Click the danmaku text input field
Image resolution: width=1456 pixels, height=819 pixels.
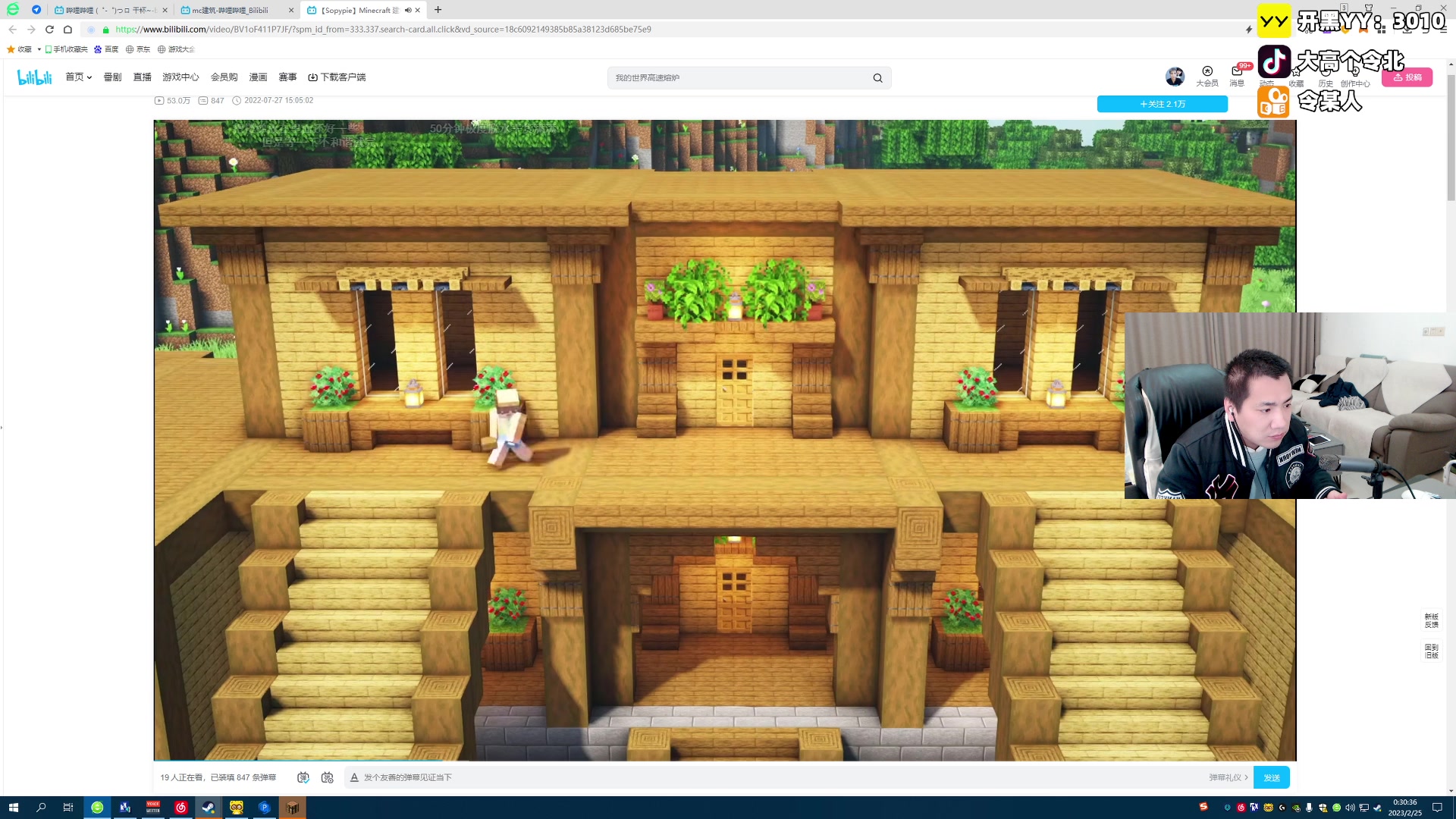click(781, 778)
